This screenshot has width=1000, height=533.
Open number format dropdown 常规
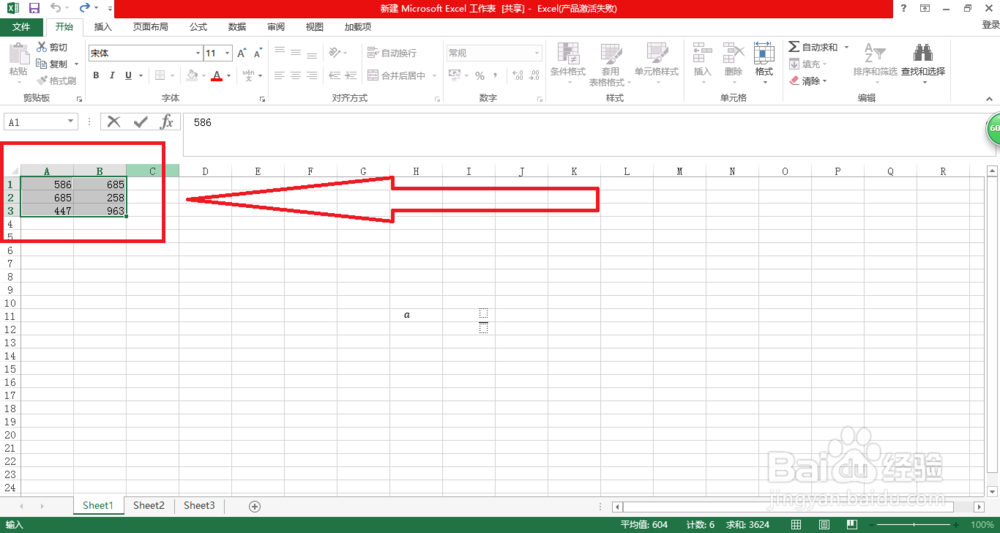pos(538,54)
